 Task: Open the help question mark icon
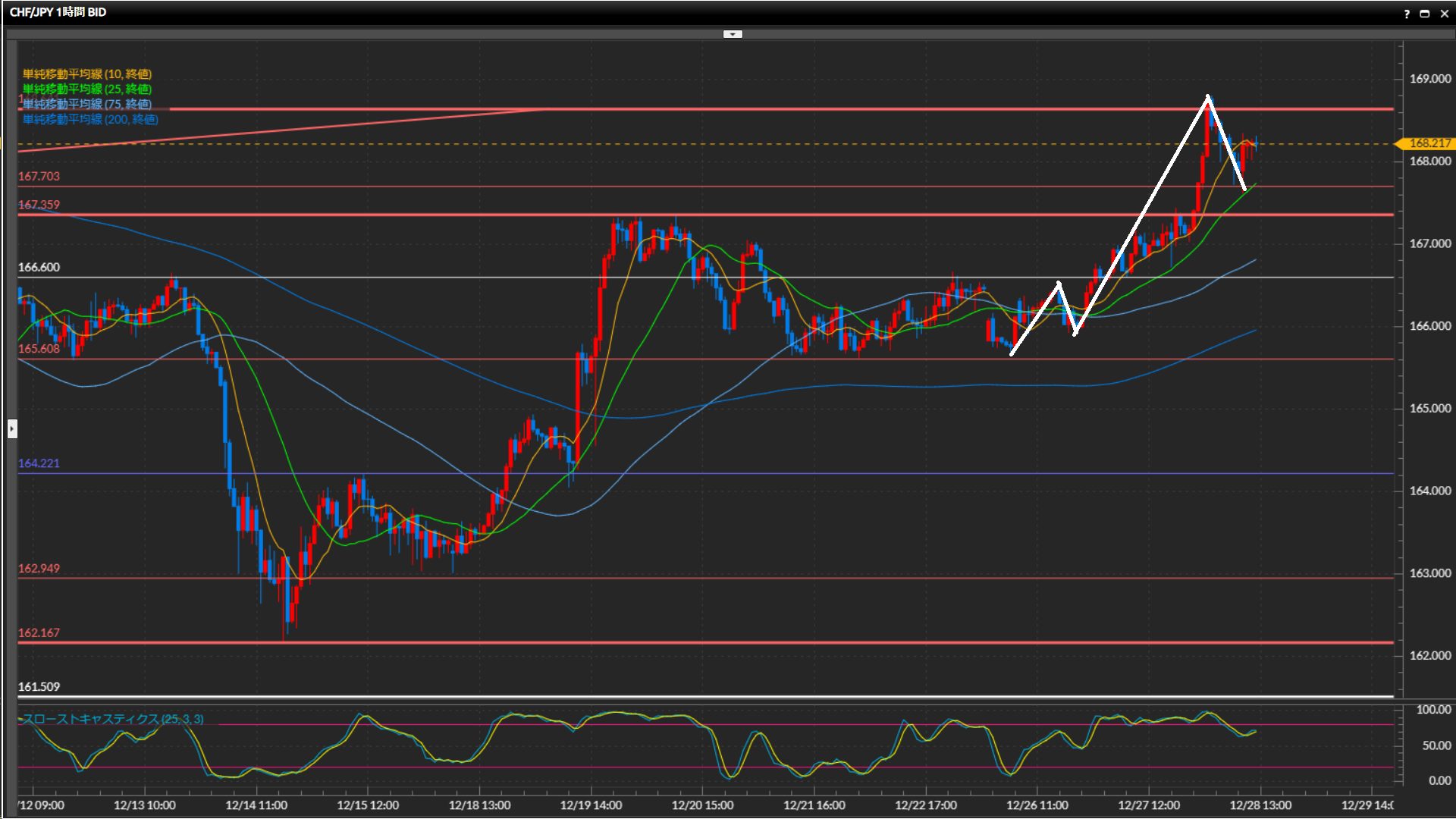(1407, 14)
